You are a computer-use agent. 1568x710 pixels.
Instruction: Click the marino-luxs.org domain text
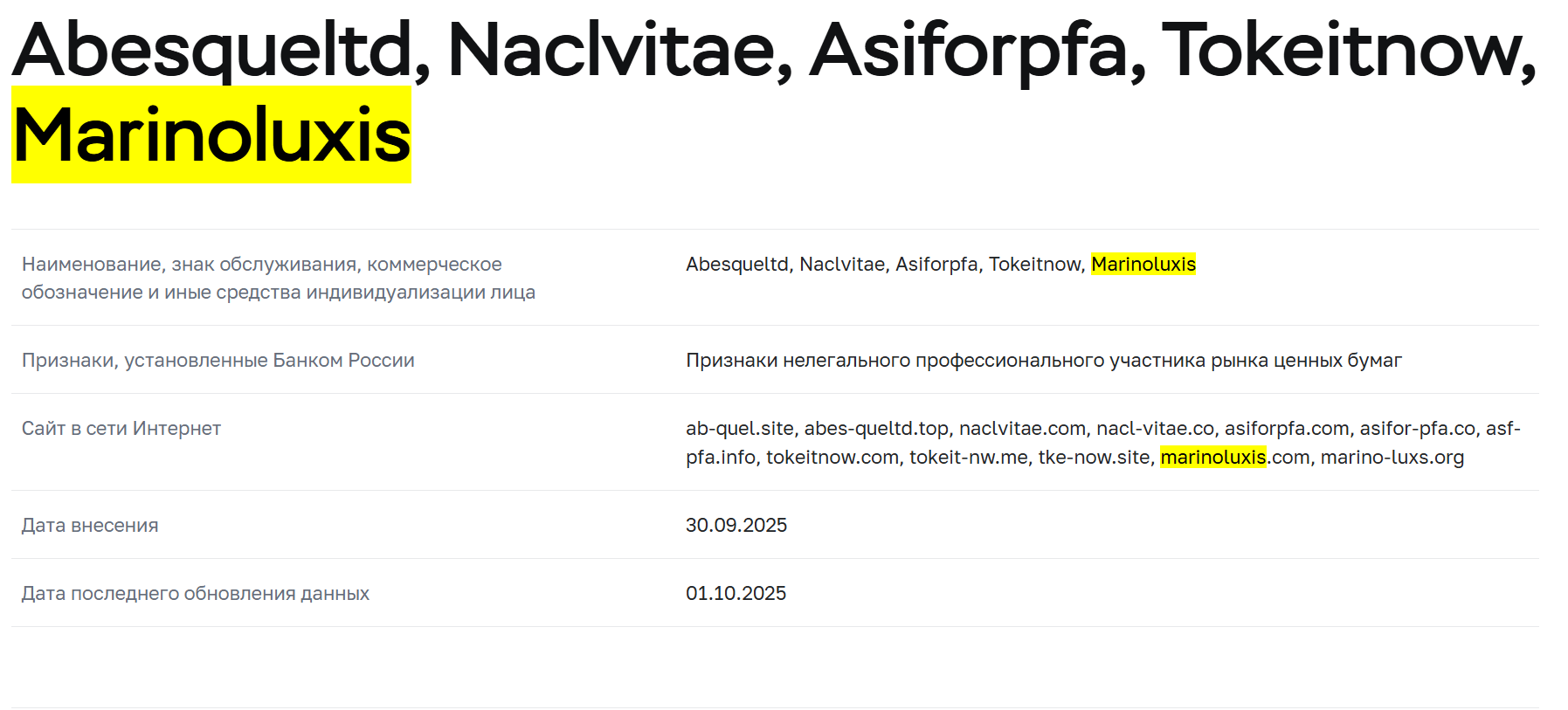click(1392, 458)
